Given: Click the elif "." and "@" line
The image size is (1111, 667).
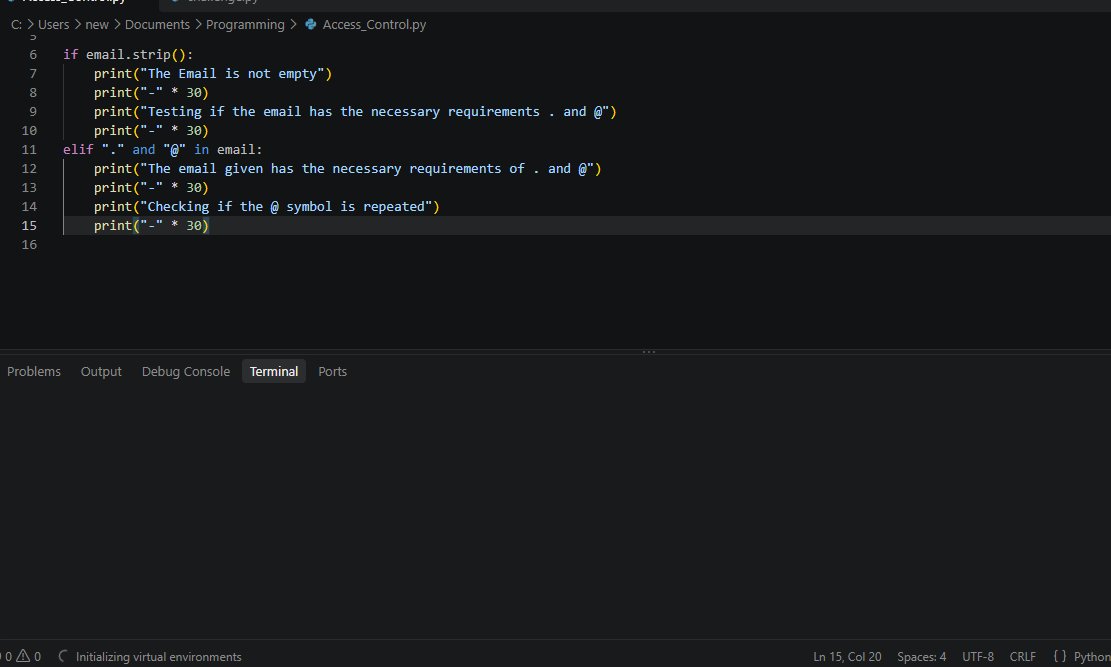Looking at the screenshot, I should click(x=163, y=150).
